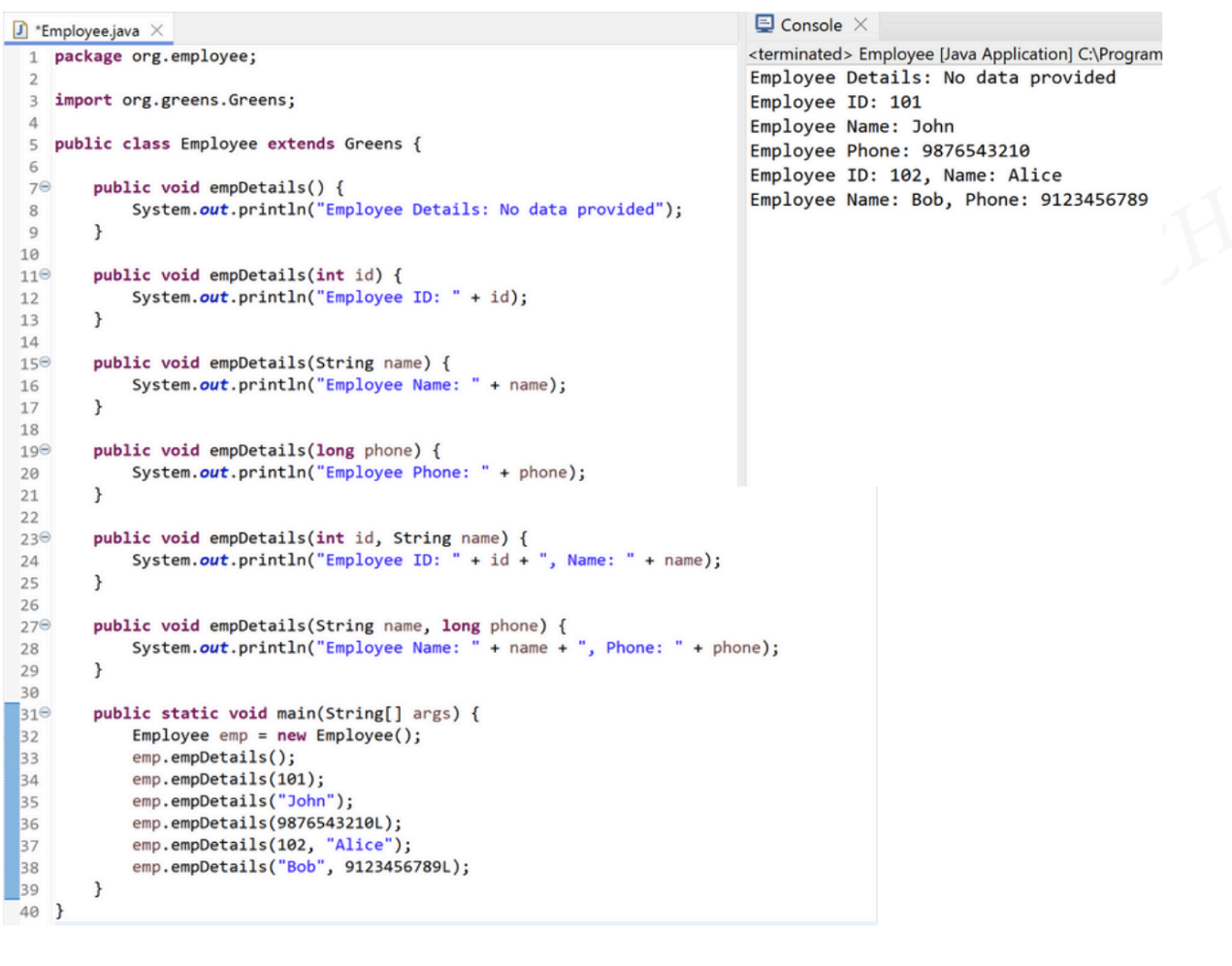Screen dimensions: 1232x966
Task: Click the Java file icon on Employee.java tab
Action: 20,31
